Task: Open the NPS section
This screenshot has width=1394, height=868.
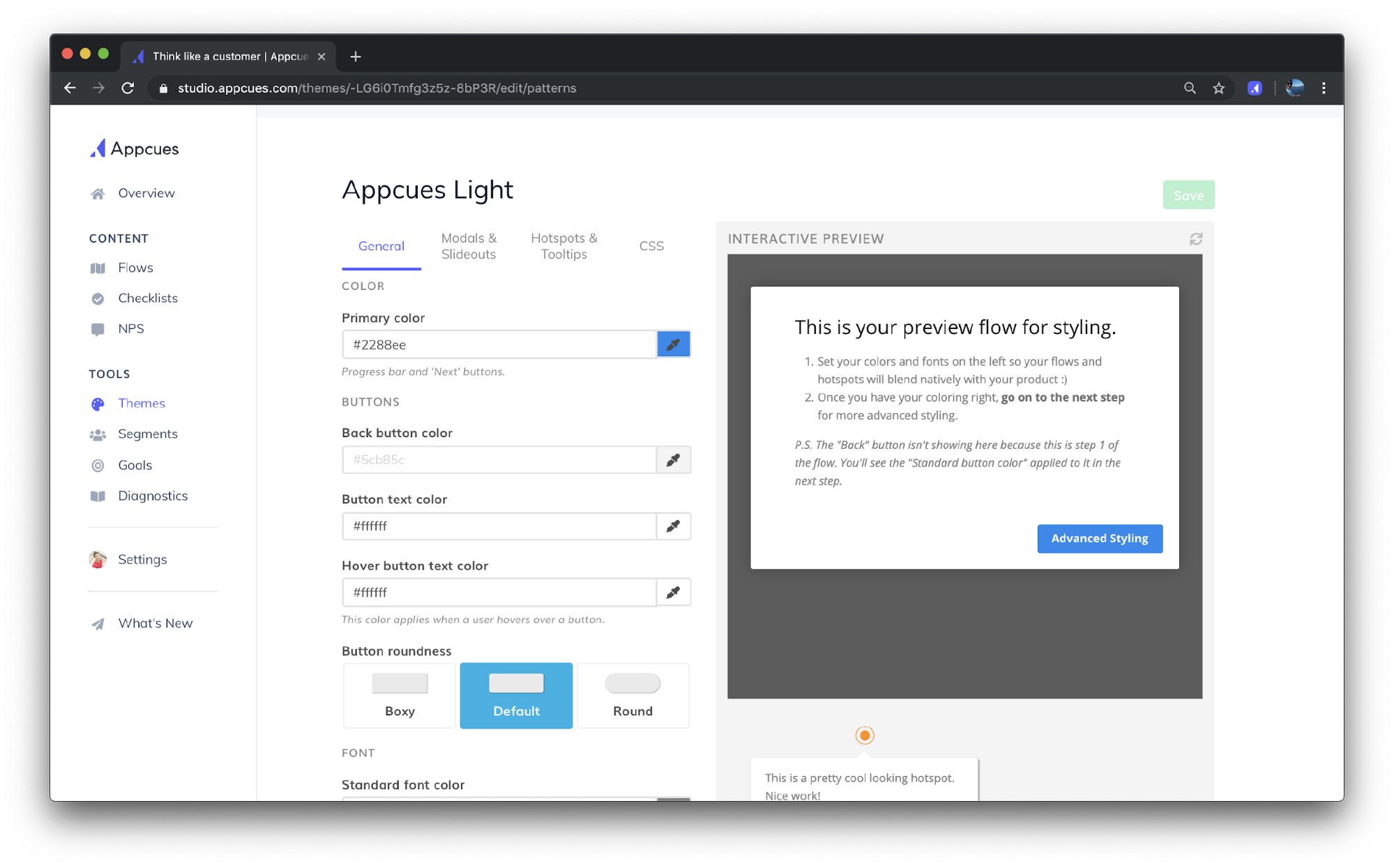Action: [x=130, y=329]
